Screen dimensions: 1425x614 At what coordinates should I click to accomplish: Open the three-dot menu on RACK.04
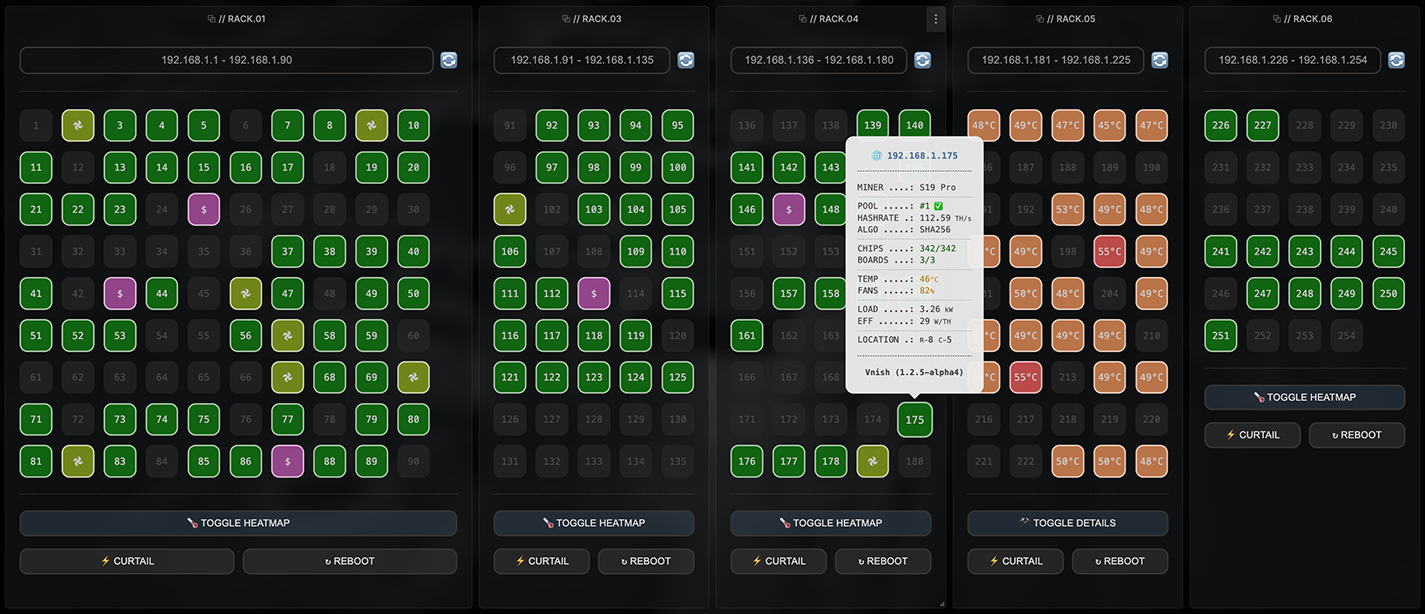point(935,19)
